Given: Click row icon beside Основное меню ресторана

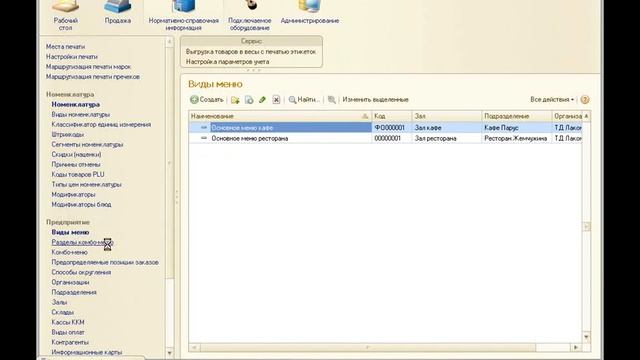Looking at the screenshot, I should click(204, 138).
